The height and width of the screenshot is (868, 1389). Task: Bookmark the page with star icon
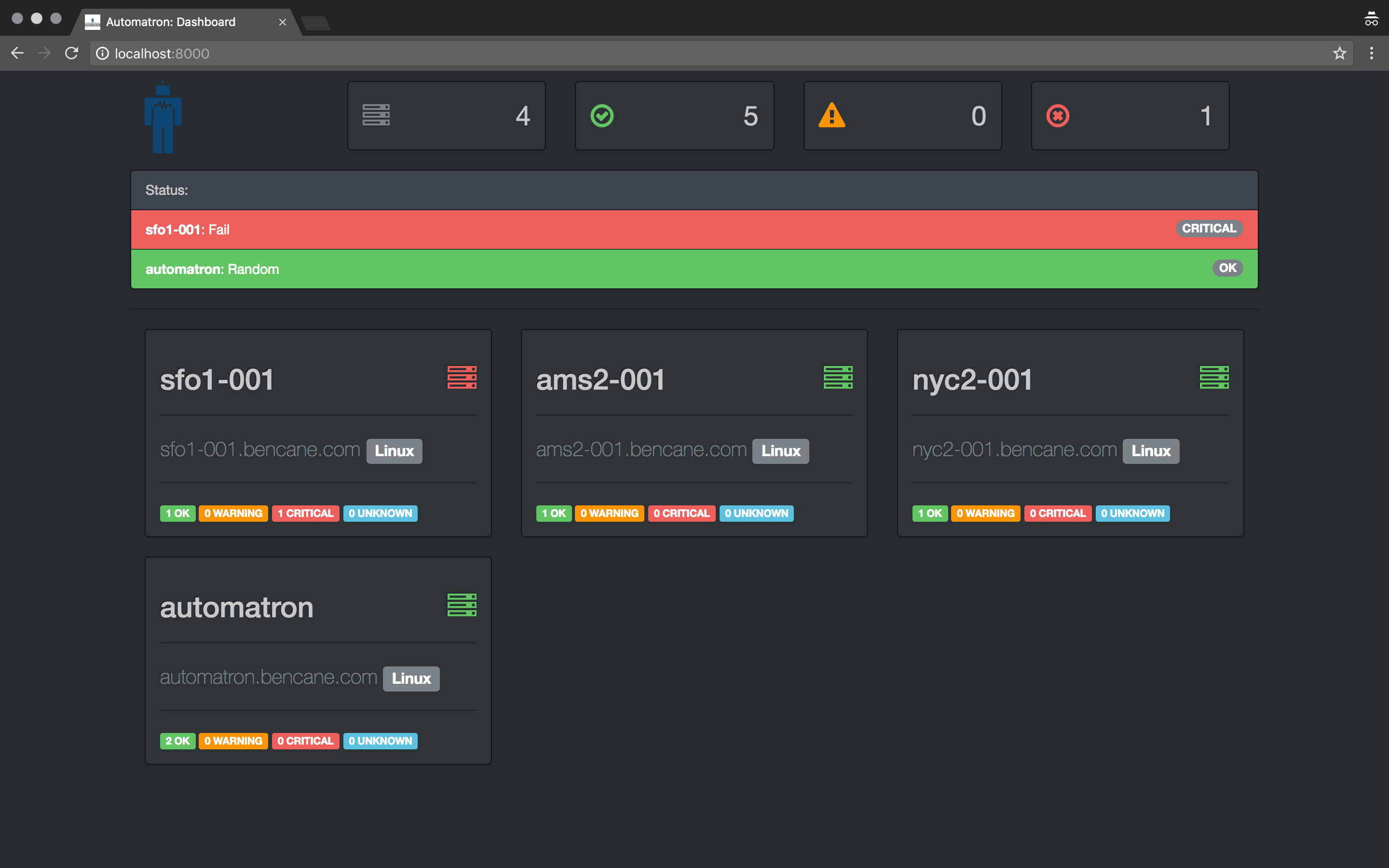[x=1340, y=54]
